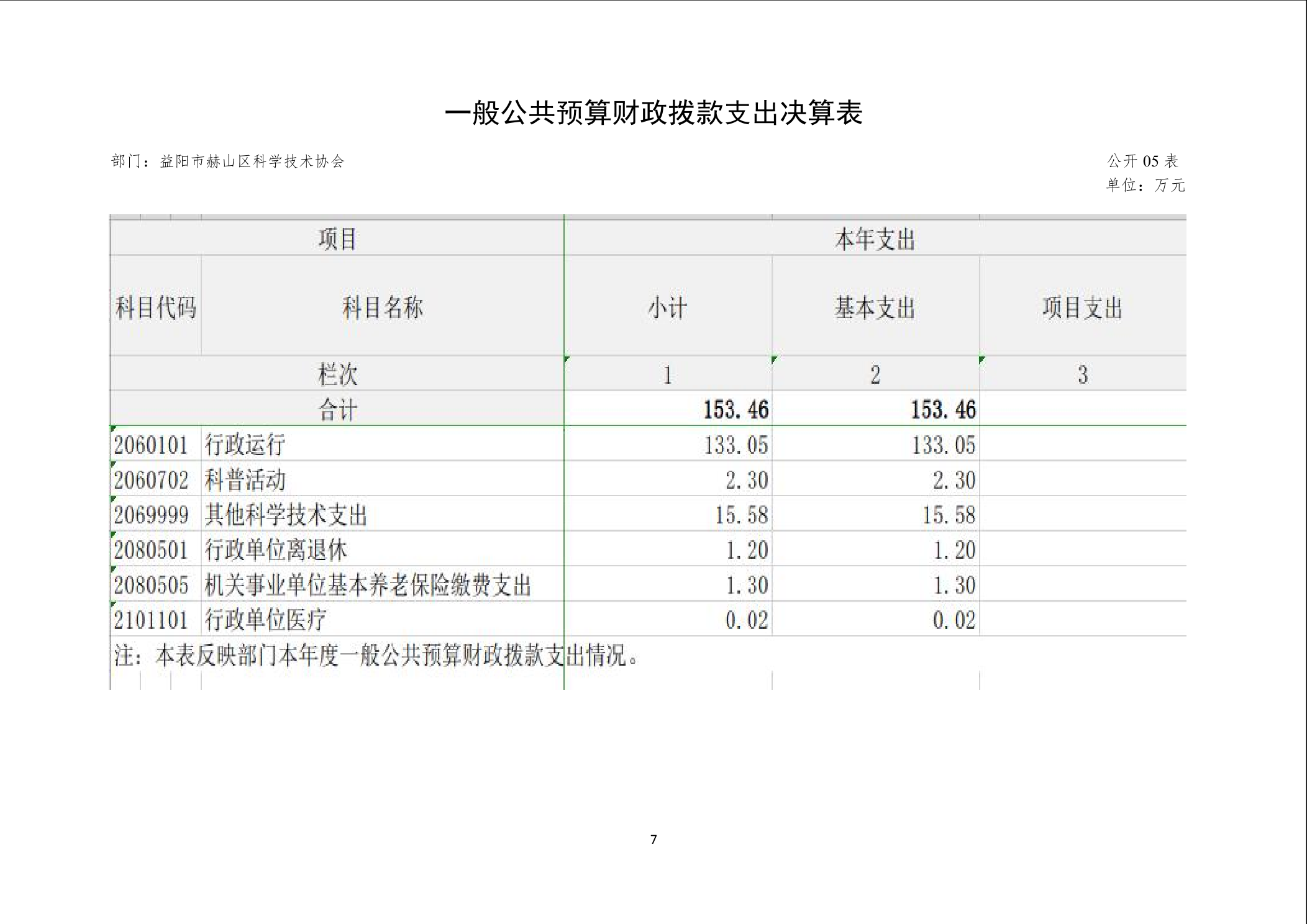1307x924 pixels.
Task: Select the 科目名称 header cell
Action: click(382, 307)
